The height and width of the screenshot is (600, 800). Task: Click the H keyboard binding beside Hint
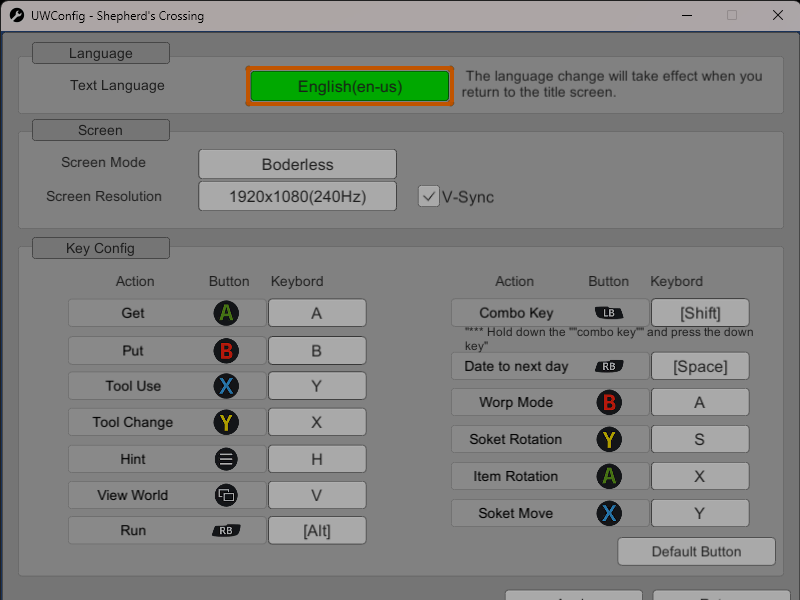317,458
